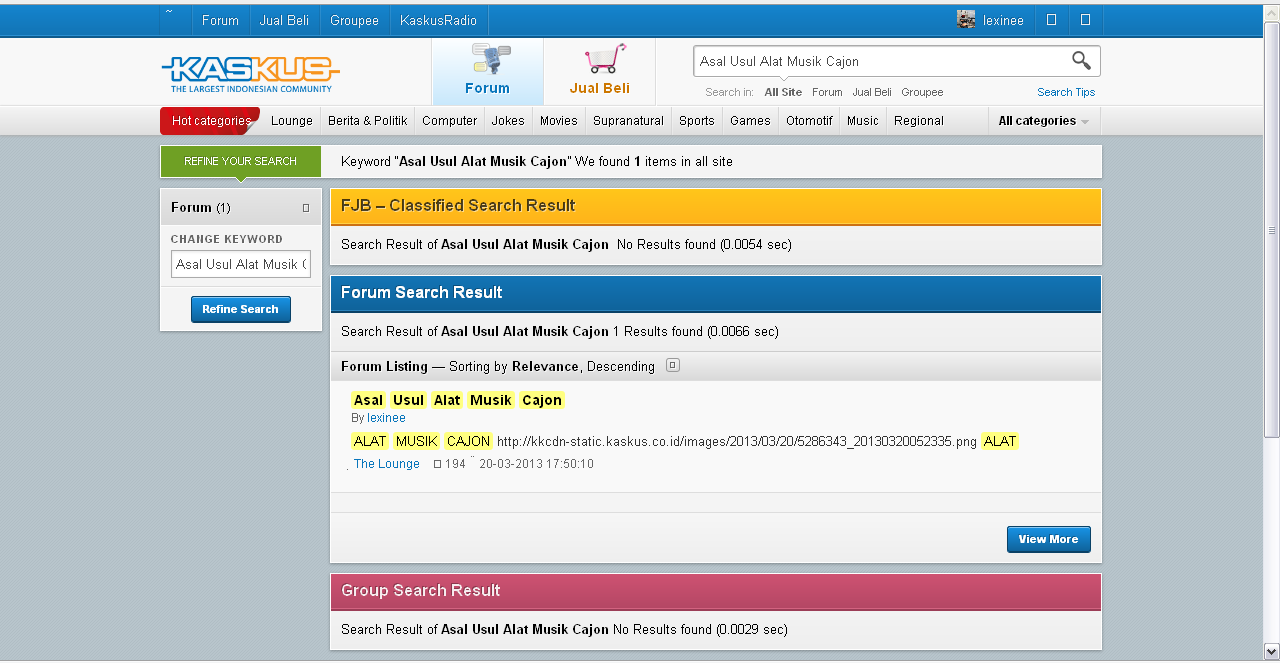Click the magnifier search icon
Viewport: 1280px width, 663px height.
point(1081,61)
